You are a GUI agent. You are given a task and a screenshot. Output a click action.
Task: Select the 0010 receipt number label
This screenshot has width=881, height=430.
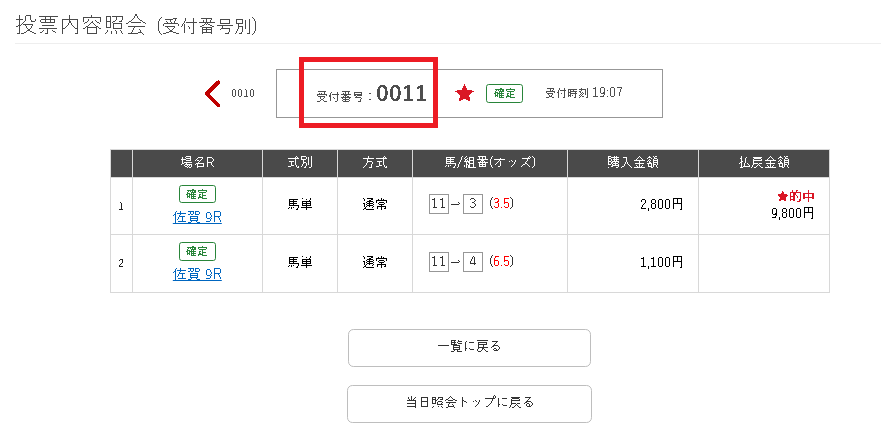click(243, 93)
